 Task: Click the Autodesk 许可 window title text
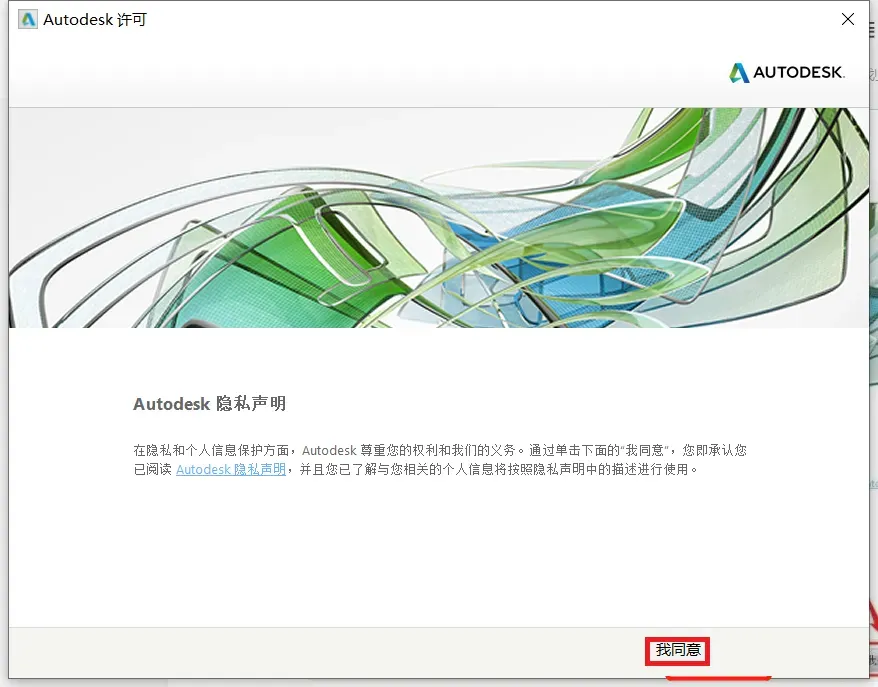click(x=95, y=20)
